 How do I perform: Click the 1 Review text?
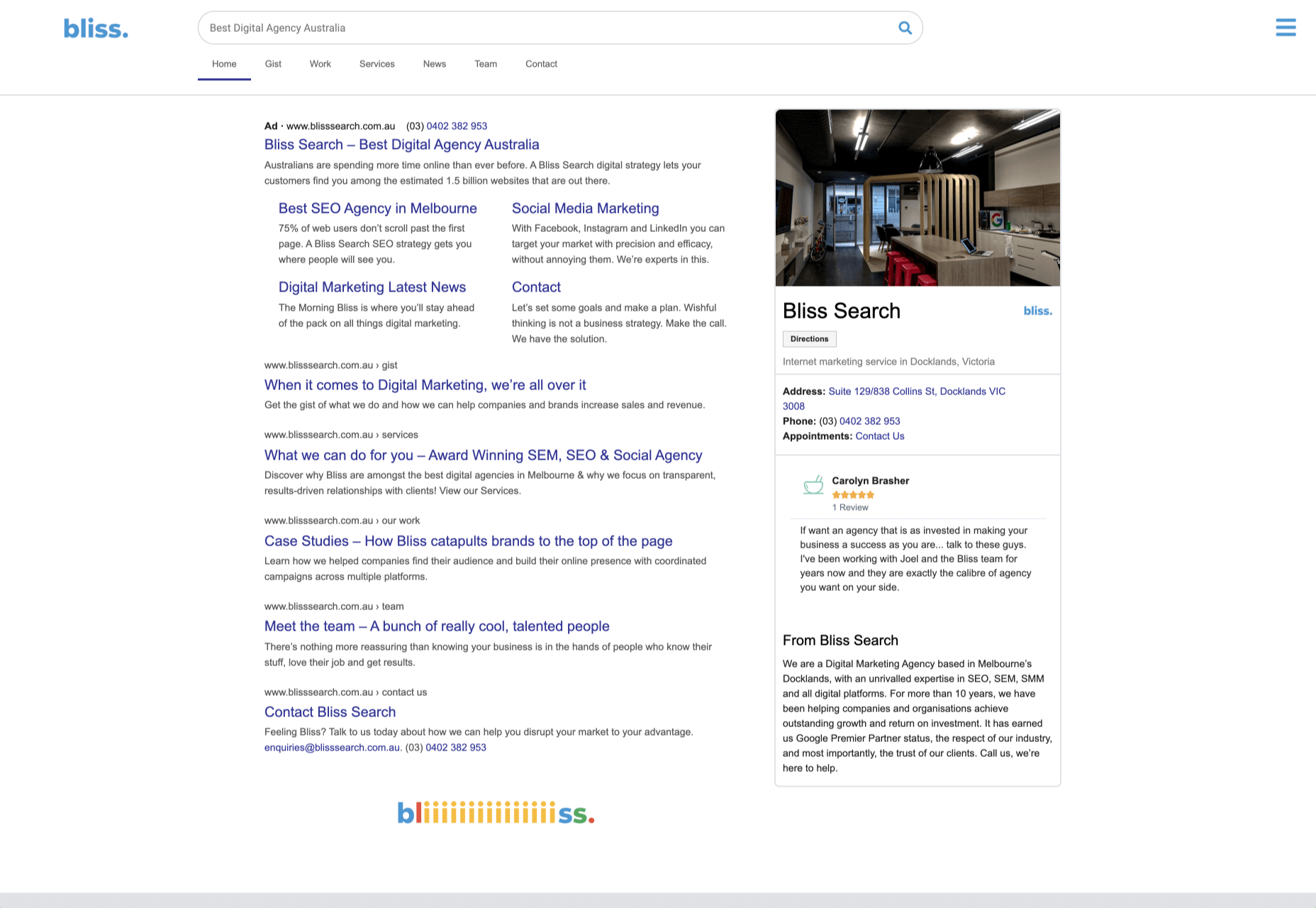[x=850, y=507]
